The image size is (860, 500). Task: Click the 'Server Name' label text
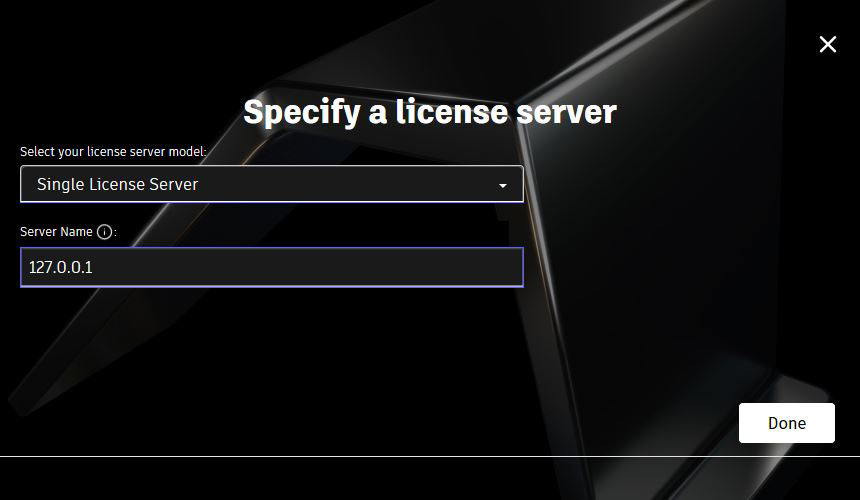click(x=56, y=232)
